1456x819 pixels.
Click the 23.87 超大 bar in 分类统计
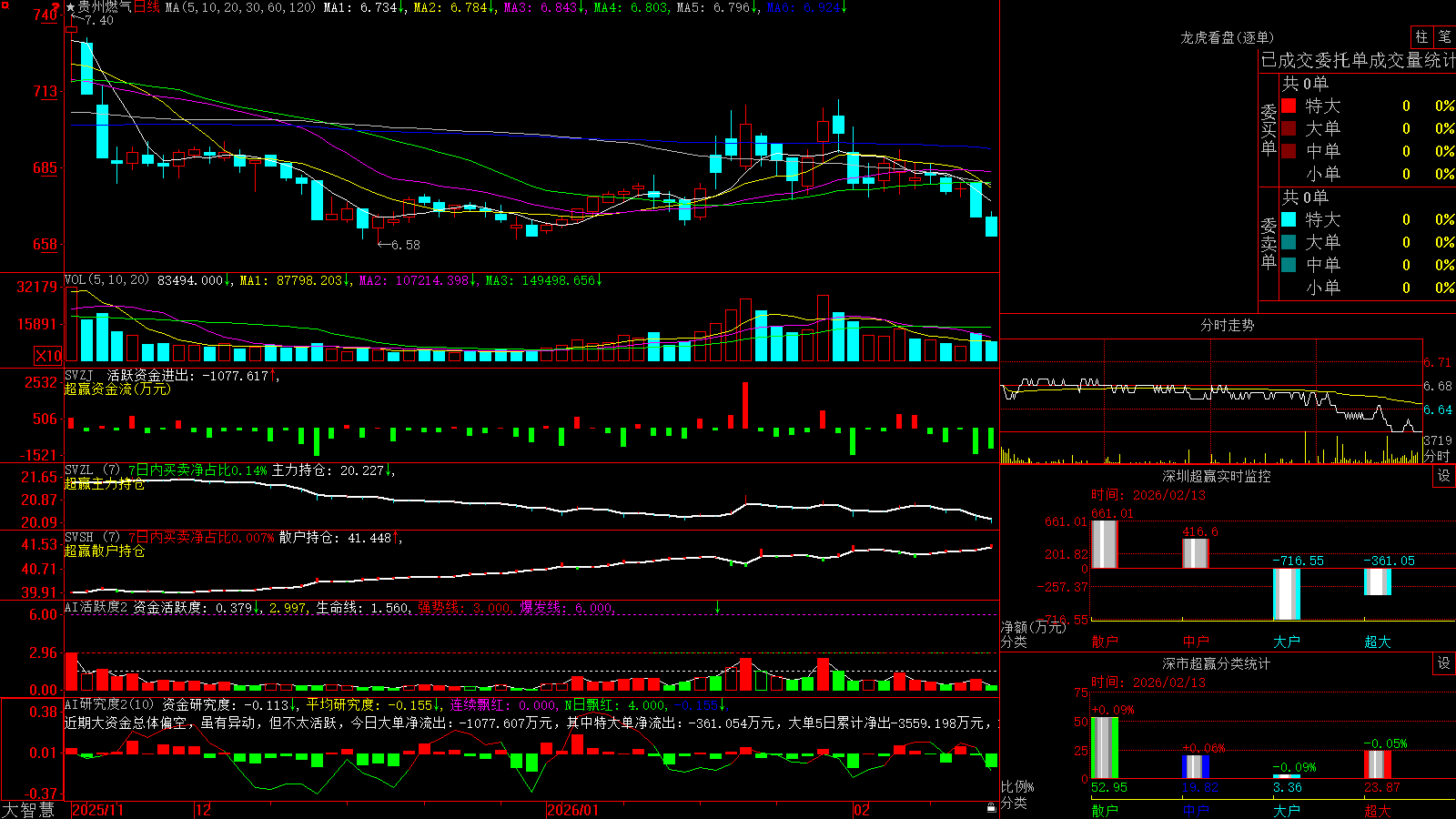[x=1378, y=764]
